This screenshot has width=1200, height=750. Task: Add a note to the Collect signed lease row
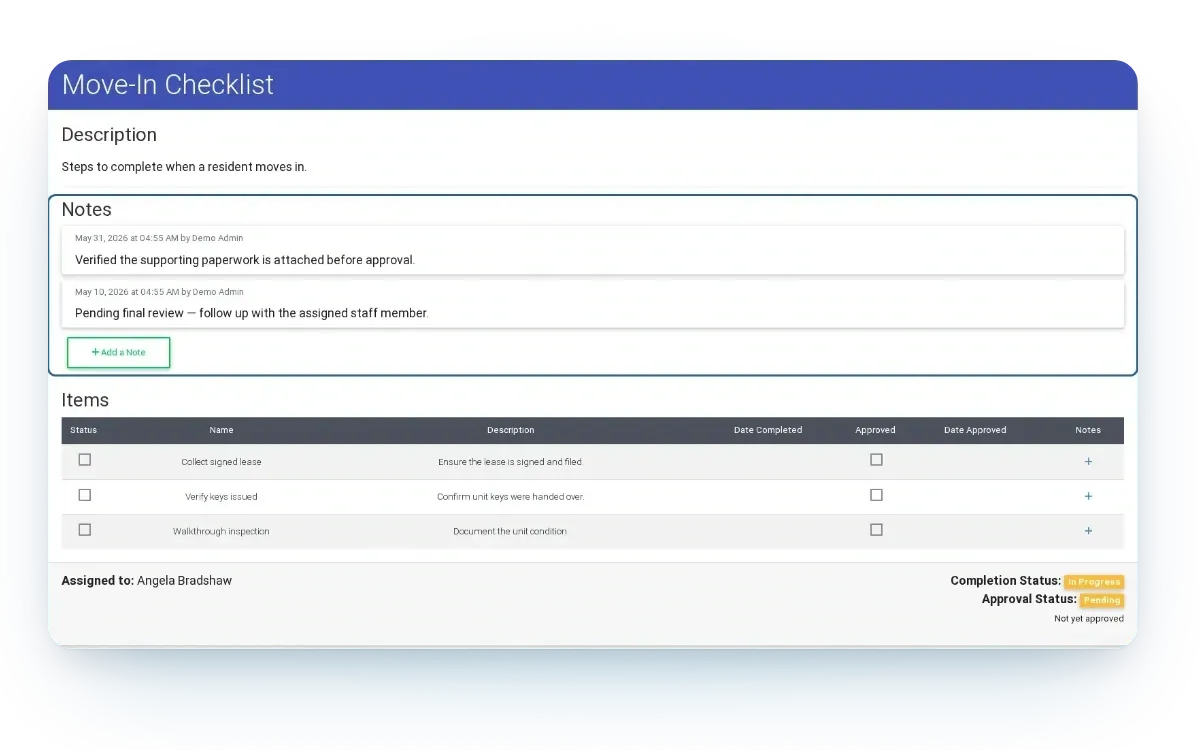[x=1088, y=462]
